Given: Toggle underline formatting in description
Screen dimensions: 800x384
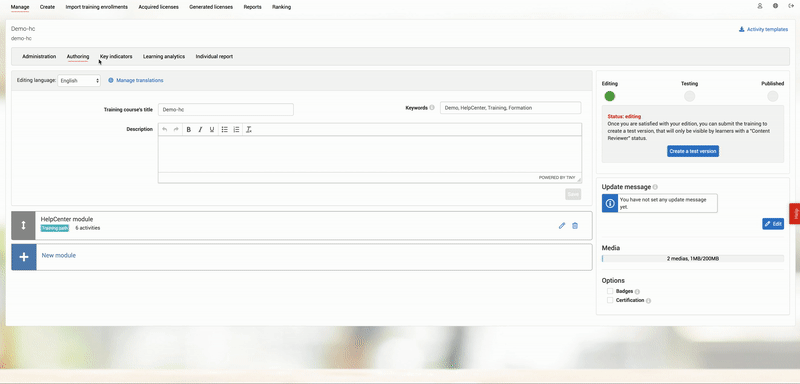Looking at the screenshot, I should coord(212,130).
